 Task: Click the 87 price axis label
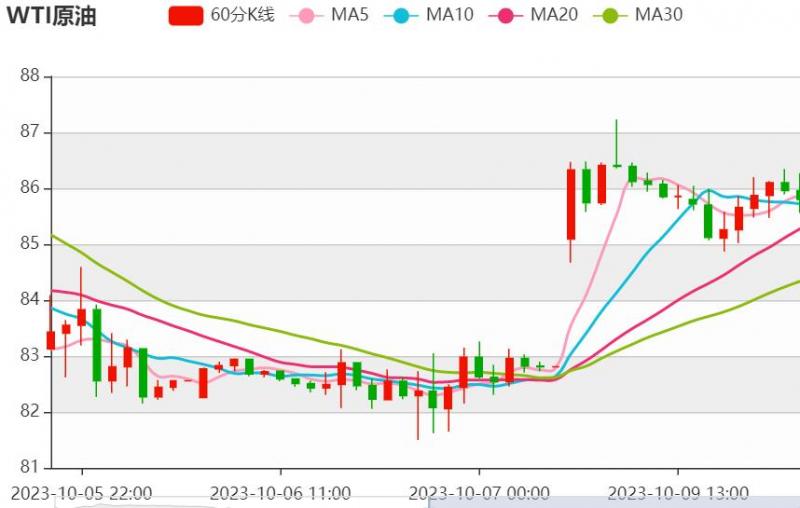(30, 132)
